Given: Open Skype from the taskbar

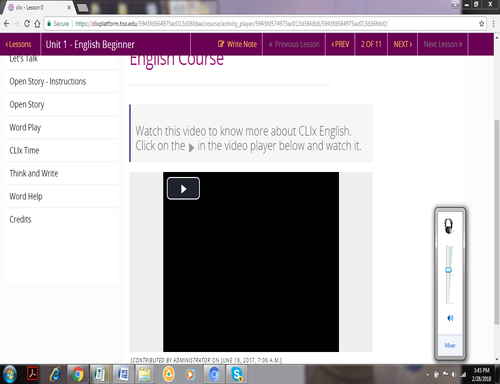Looking at the screenshot, I should click(237, 374).
